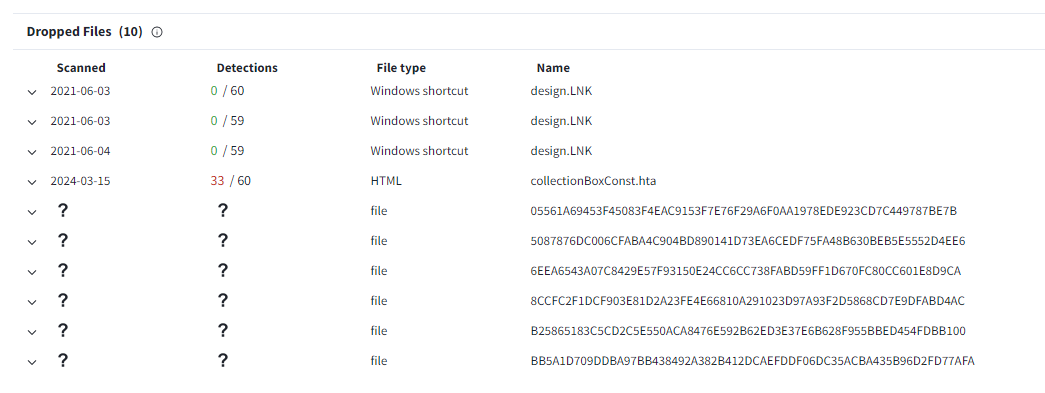Expand the row for file 6EEA6543A07C...
This screenshot has width=1045, height=393.
(32, 272)
